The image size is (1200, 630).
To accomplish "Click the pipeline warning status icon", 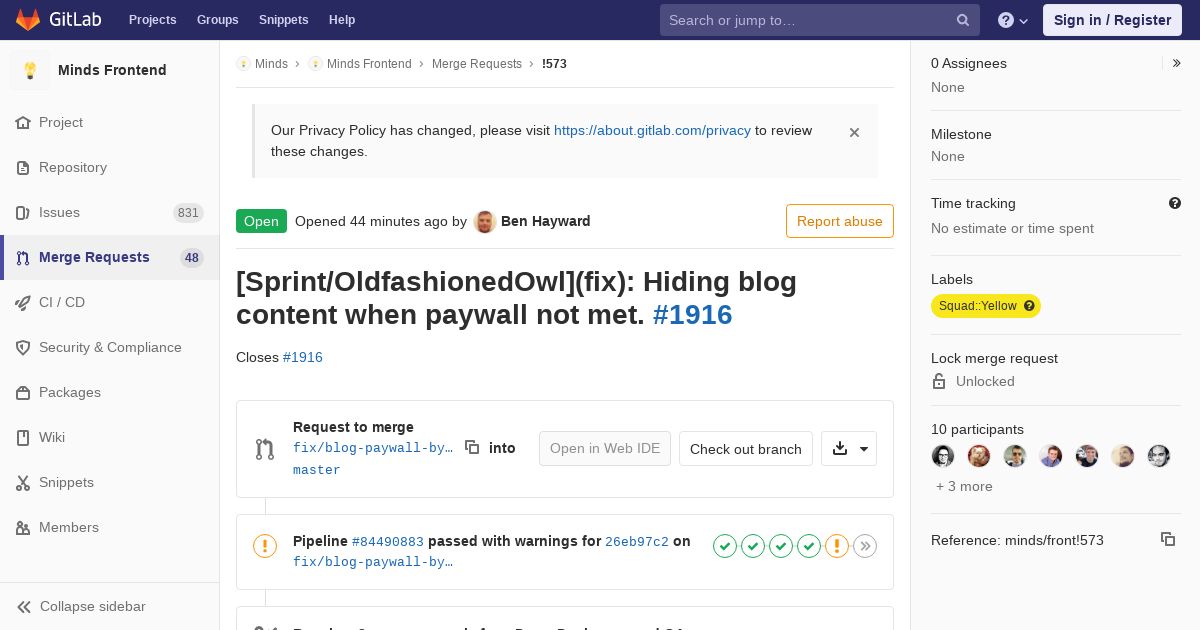I will [x=265, y=545].
